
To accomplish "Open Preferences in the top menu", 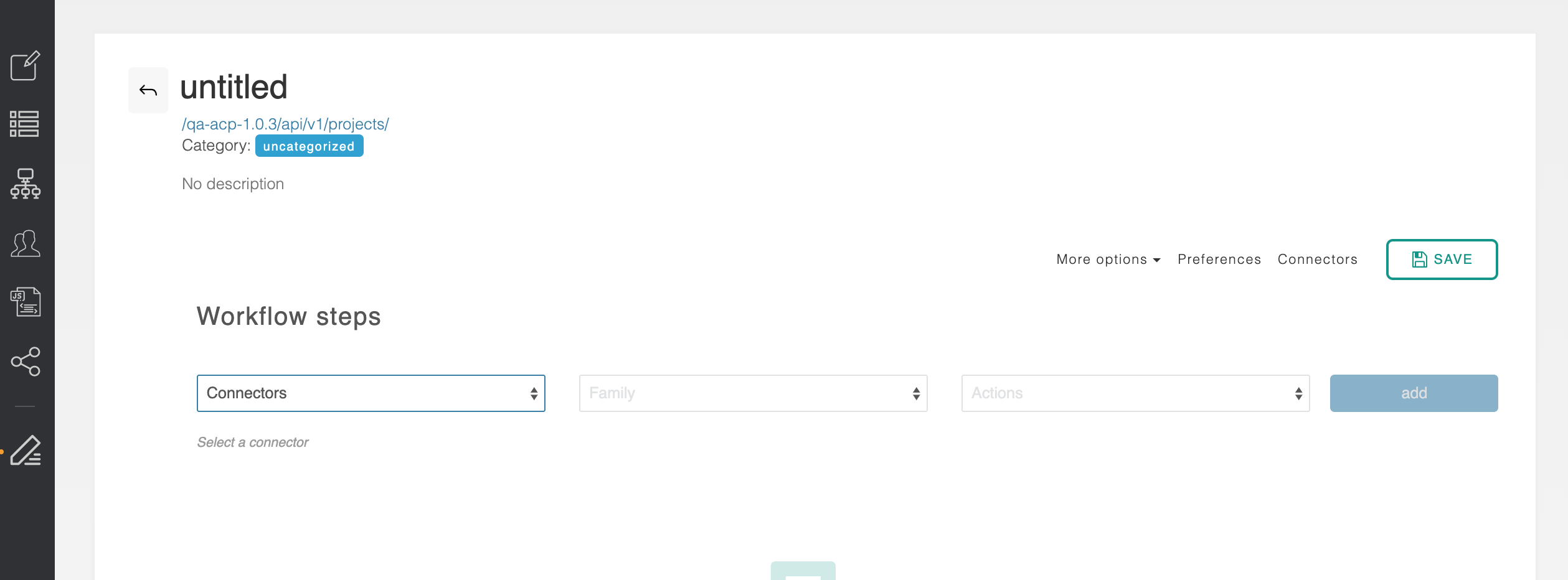I will tap(1219, 260).
